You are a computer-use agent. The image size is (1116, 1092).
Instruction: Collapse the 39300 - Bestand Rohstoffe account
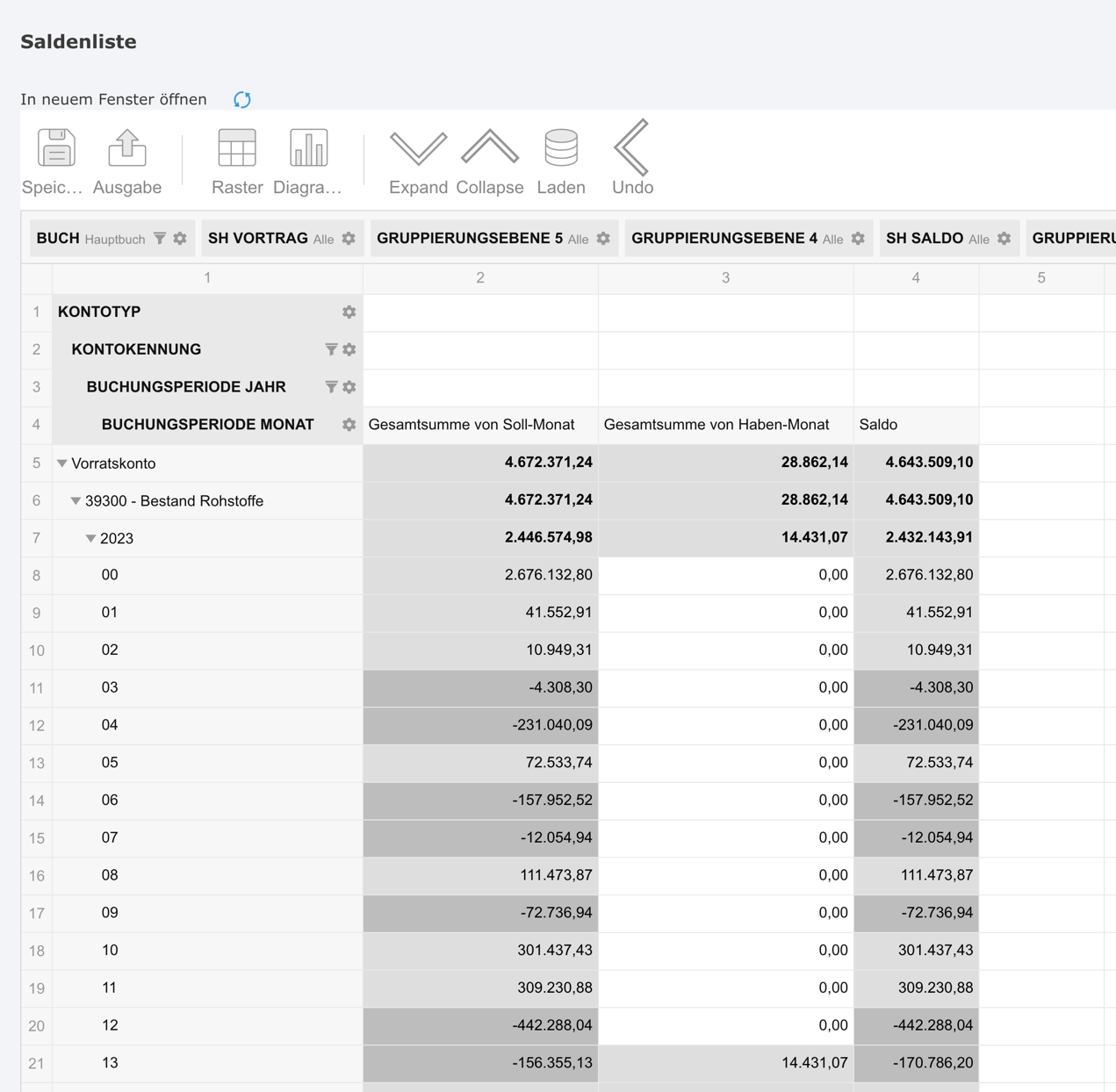tap(76, 500)
